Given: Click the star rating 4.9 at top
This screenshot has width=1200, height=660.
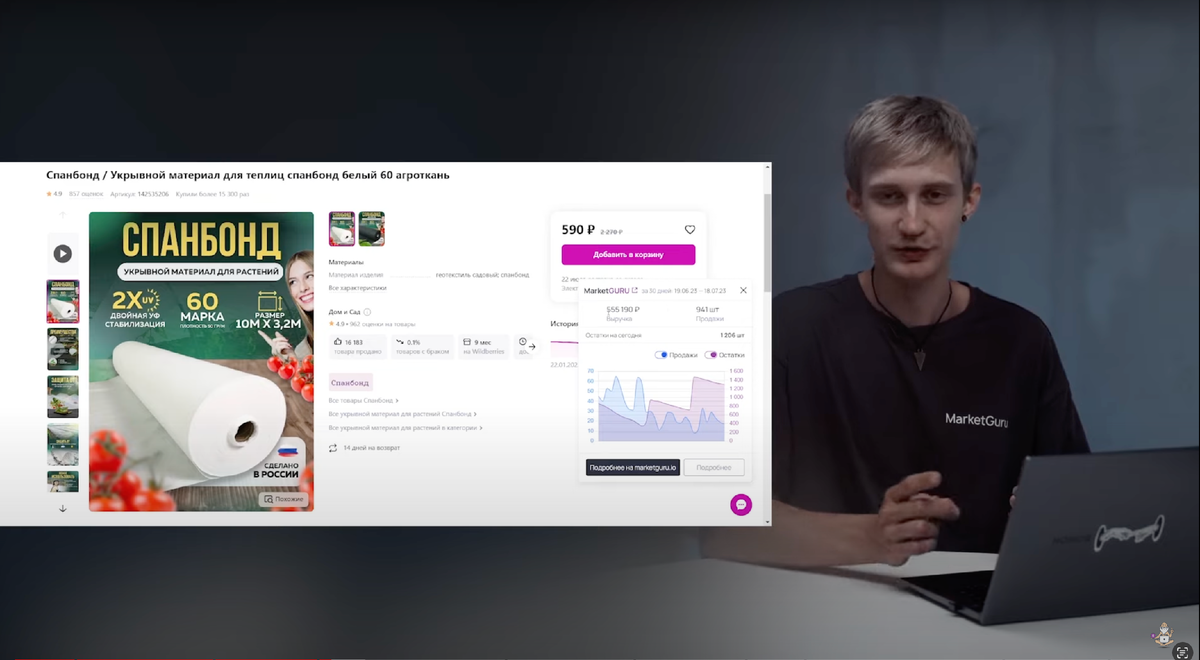Looking at the screenshot, I should pos(54,193).
